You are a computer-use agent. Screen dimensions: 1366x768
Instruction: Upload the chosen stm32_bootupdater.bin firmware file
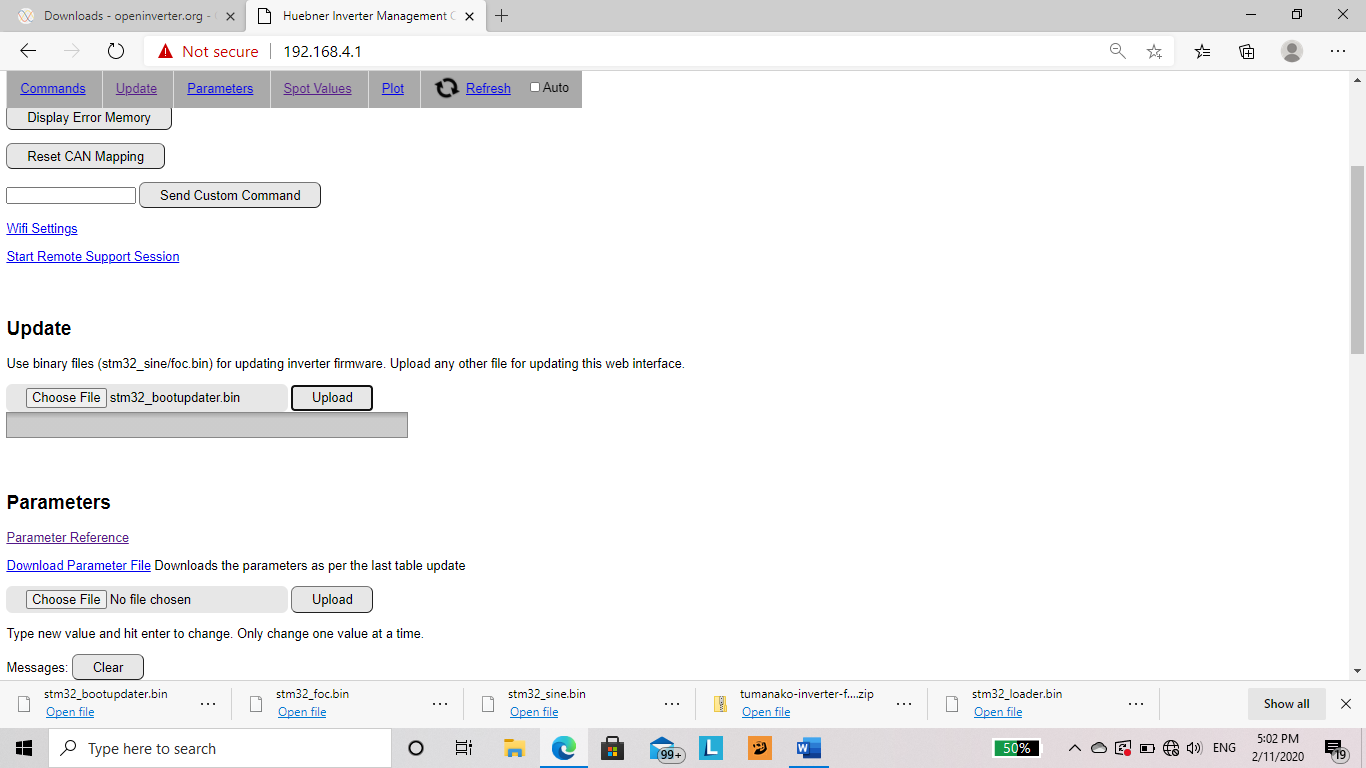(x=332, y=397)
